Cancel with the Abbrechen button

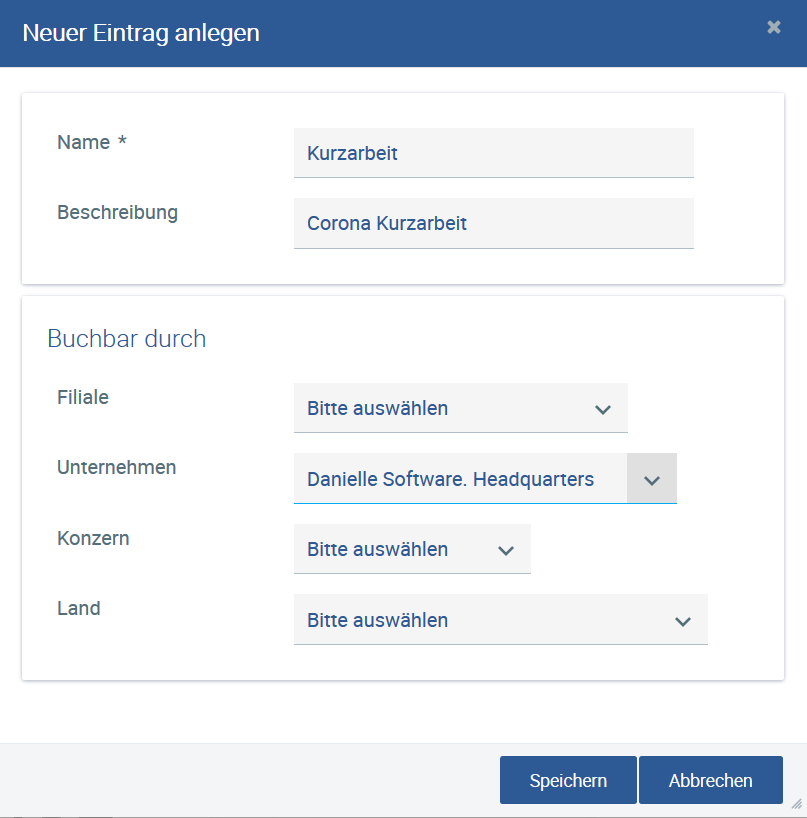click(710, 780)
